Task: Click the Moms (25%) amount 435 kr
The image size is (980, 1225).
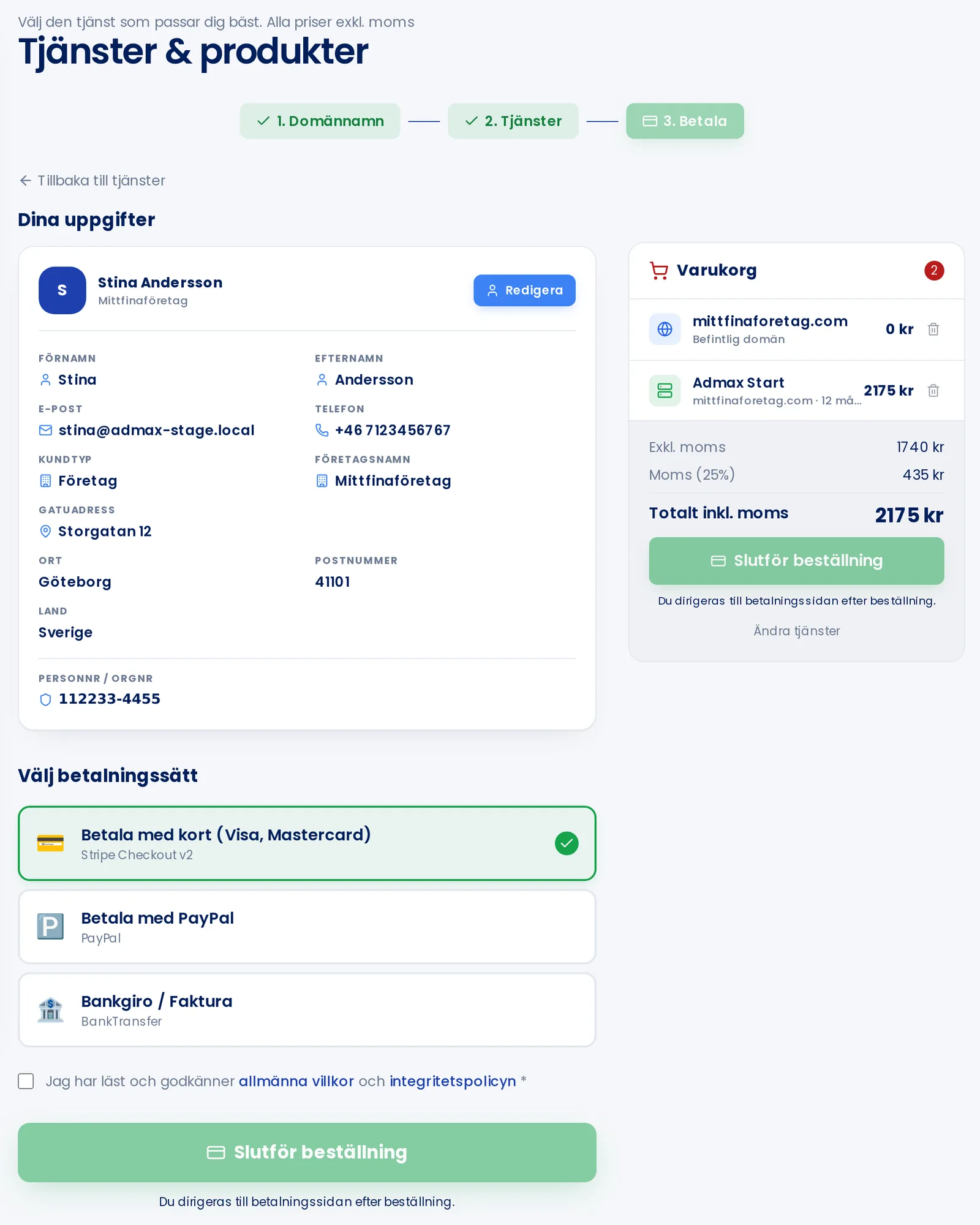Action: [923, 475]
